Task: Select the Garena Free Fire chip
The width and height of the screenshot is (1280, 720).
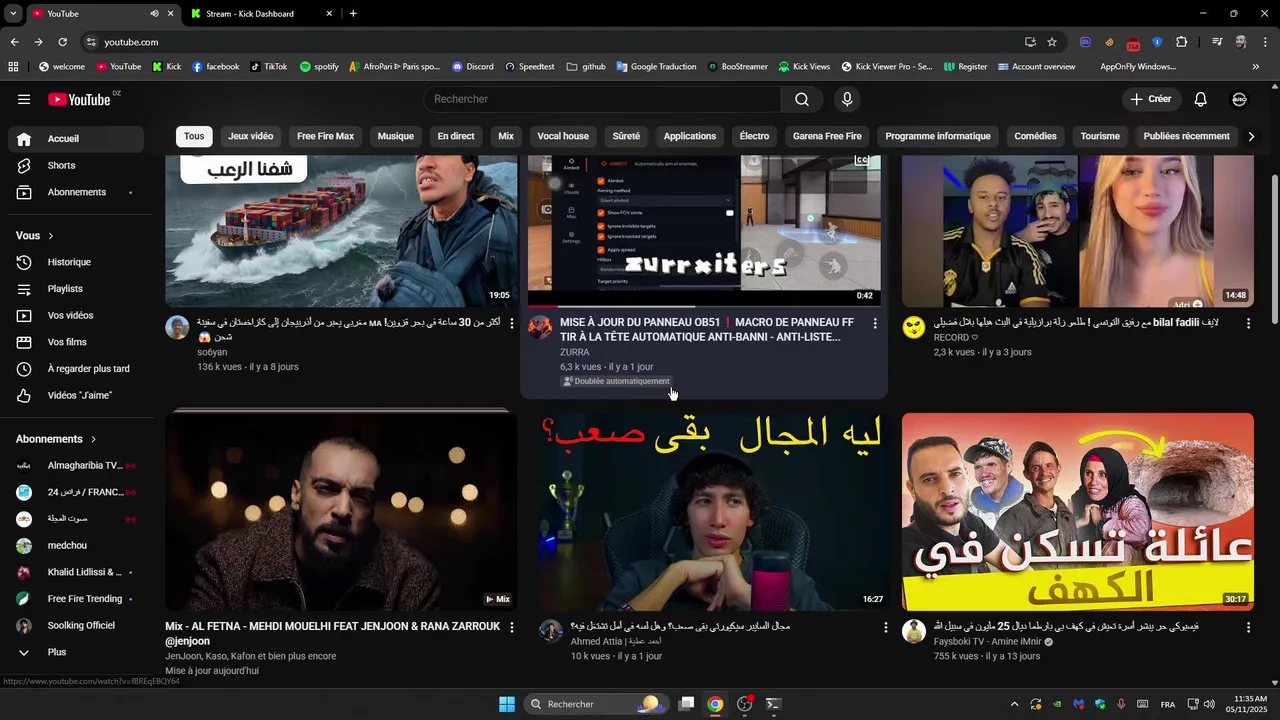Action: click(827, 136)
